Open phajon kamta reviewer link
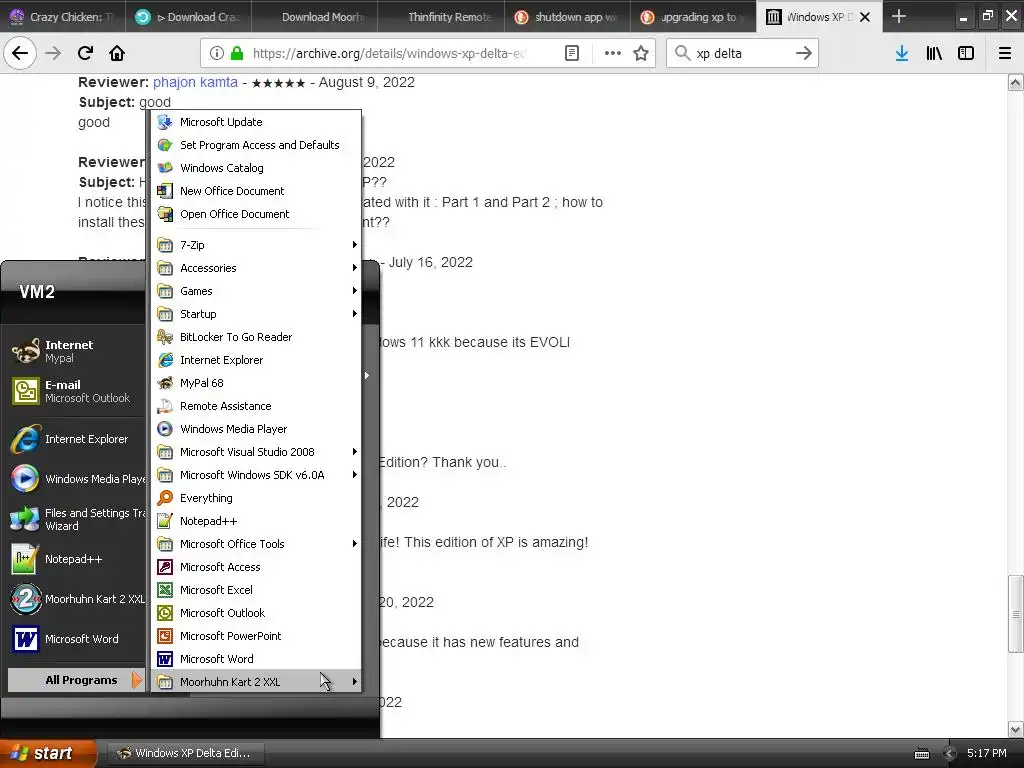The height and width of the screenshot is (768, 1024). 195,82
